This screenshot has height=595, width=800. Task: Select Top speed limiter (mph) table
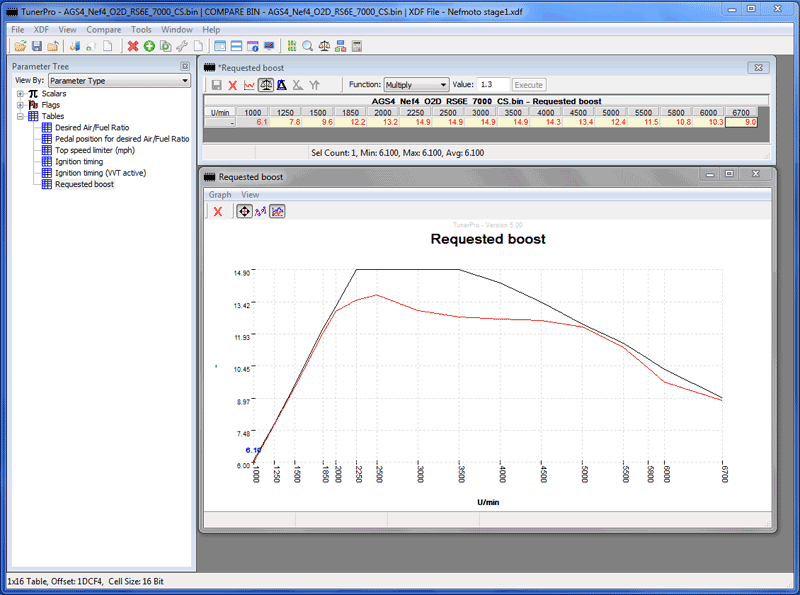[x=95, y=150]
